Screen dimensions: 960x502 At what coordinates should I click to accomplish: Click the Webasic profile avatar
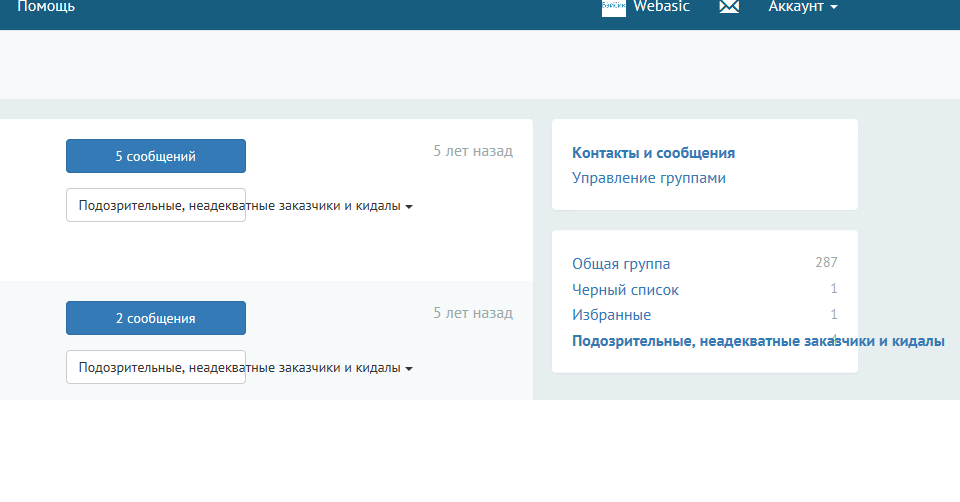613,7
